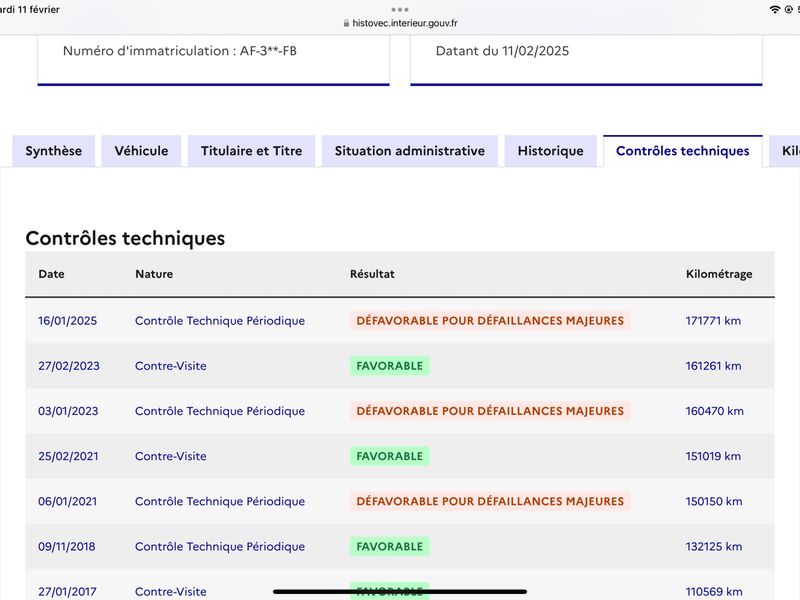
Task: Select the date 09/11/2018
Action: 67,546
